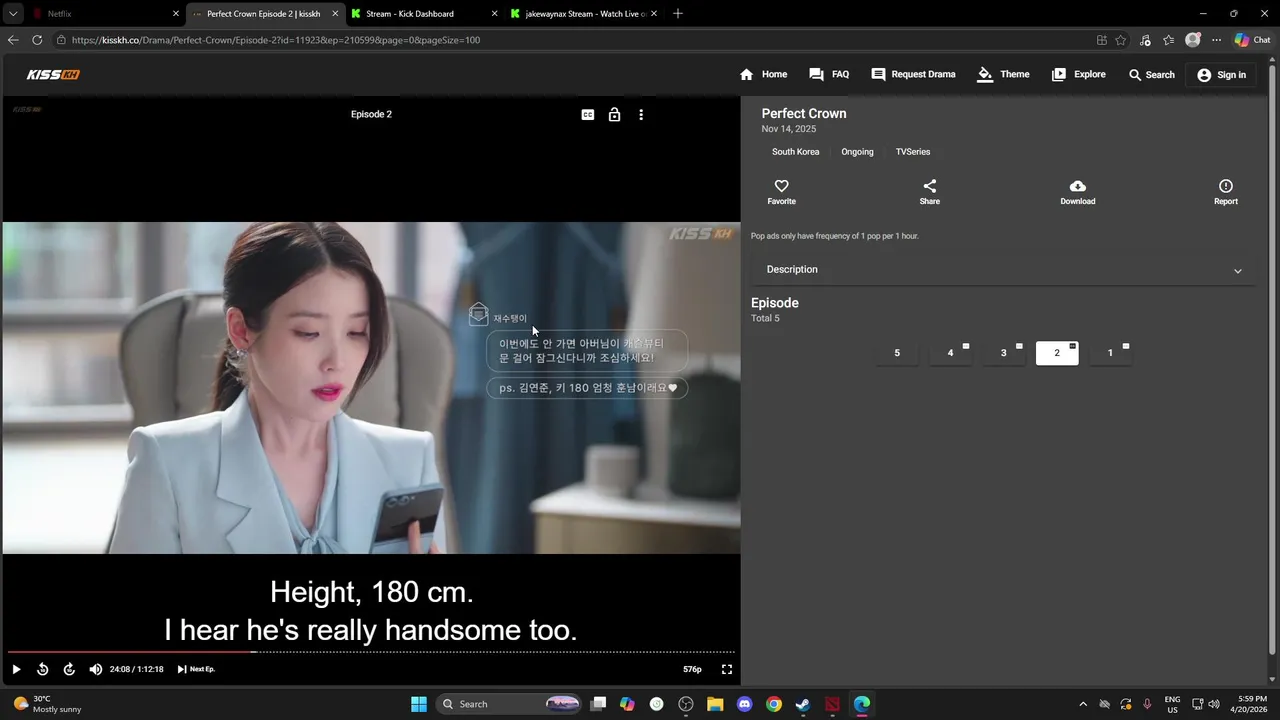1280x720 pixels.
Task: Open the Explore section
Action: point(1078,75)
